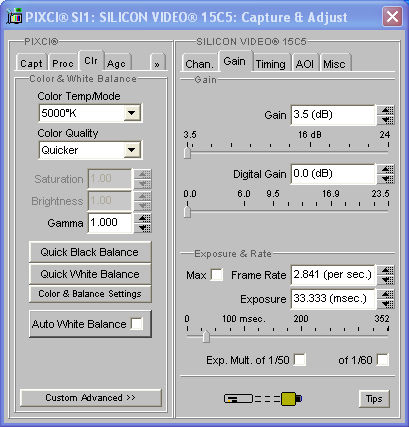409x427 pixels.
Task: Open the Agc tab
Action: tap(117, 63)
